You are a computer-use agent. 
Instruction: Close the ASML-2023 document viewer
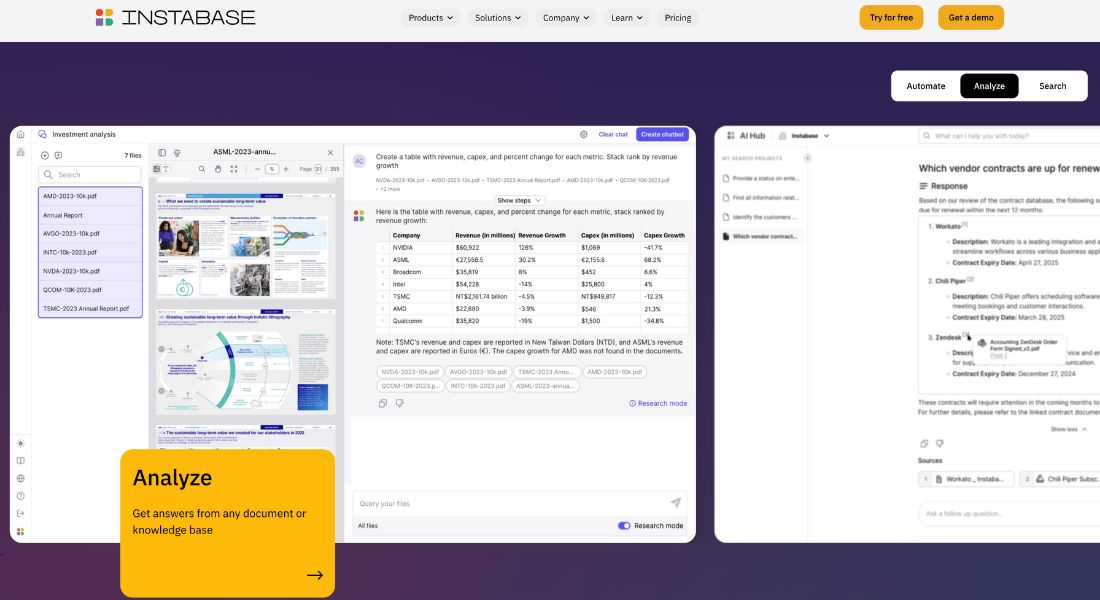pos(330,152)
